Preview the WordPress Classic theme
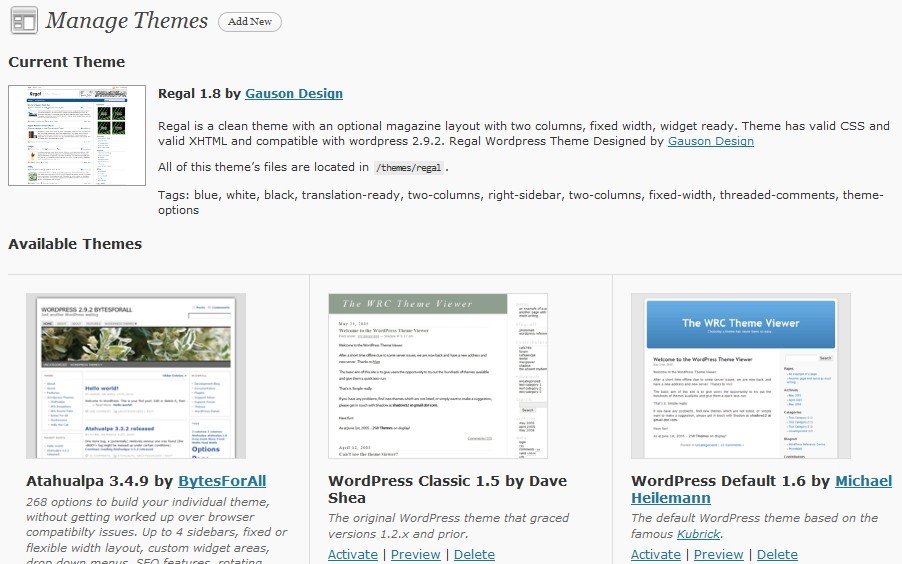 [x=416, y=554]
